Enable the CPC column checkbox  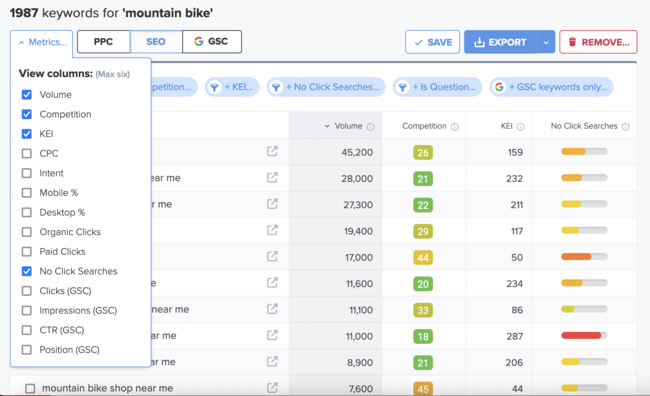pyautogui.click(x=27, y=153)
